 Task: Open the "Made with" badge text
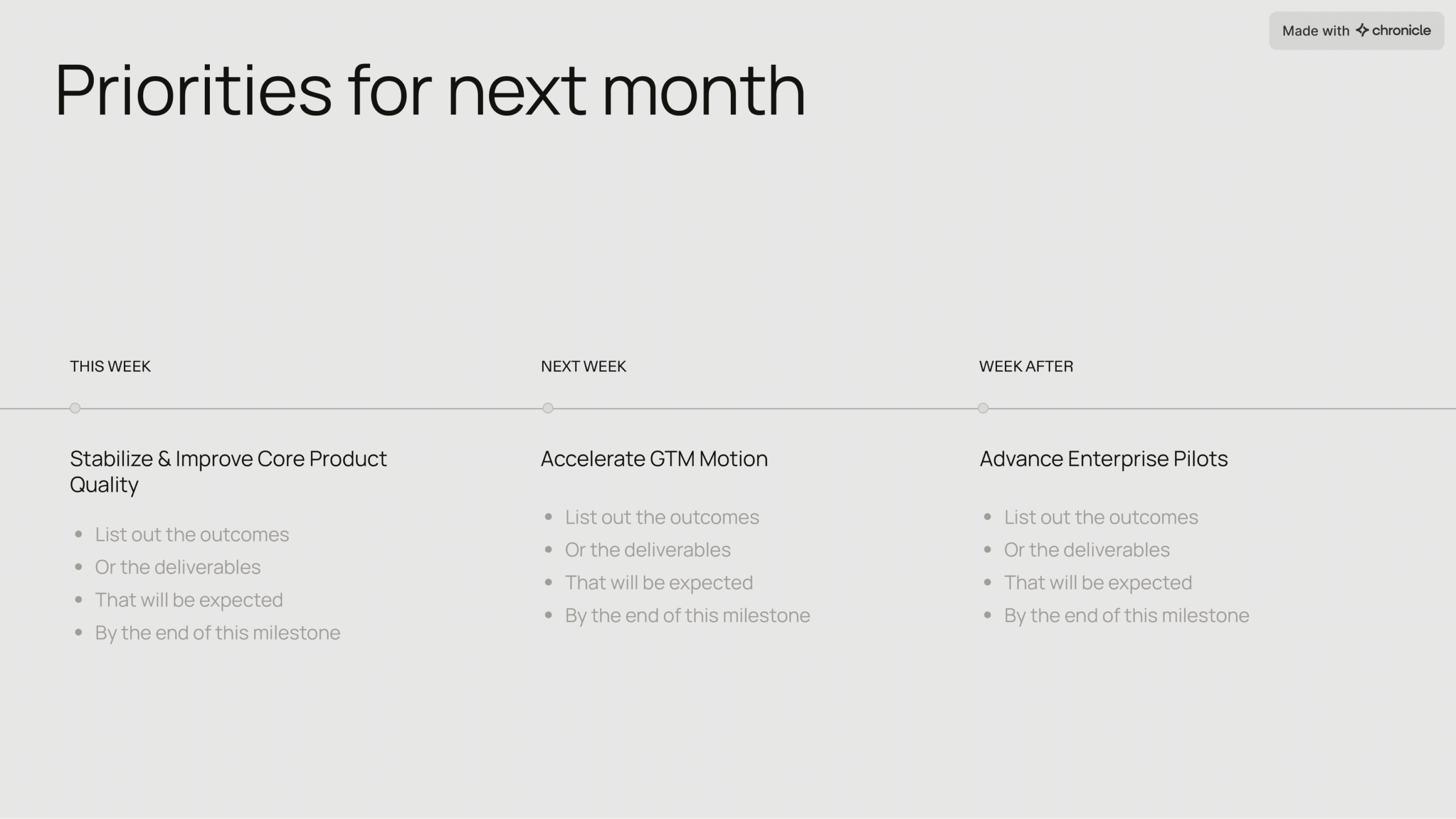point(1316,31)
